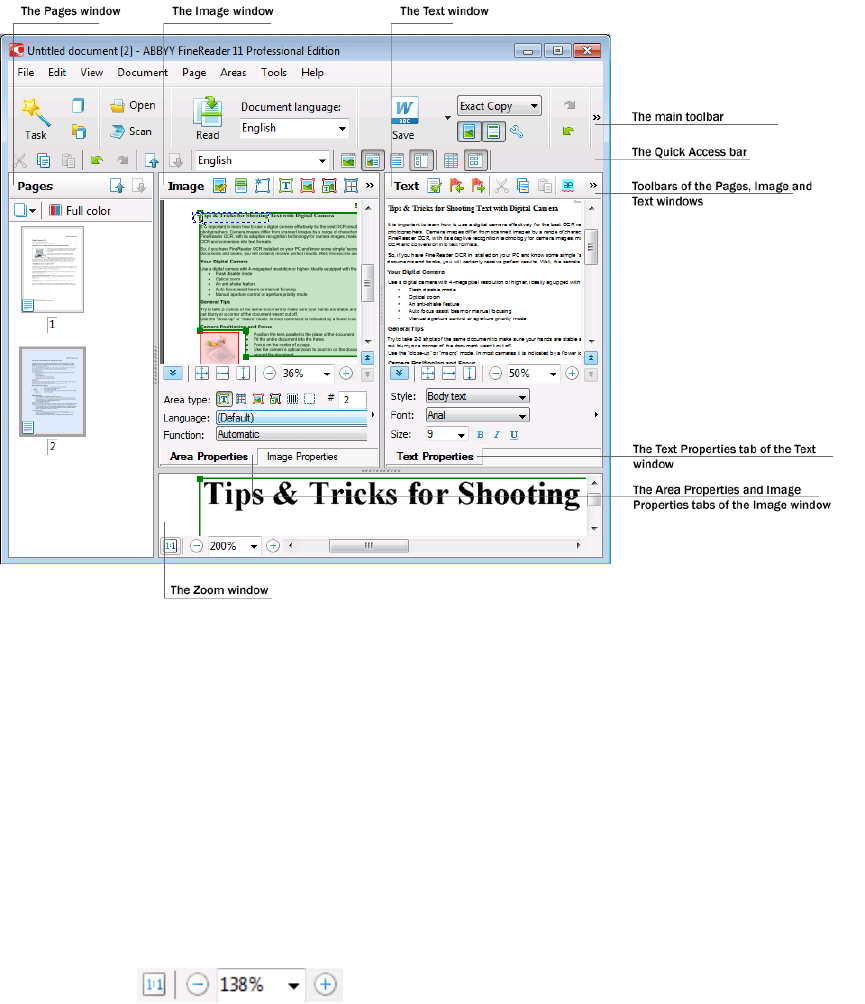
Task: Select Draw Table Area tool in Image toolbar
Action: point(351,186)
